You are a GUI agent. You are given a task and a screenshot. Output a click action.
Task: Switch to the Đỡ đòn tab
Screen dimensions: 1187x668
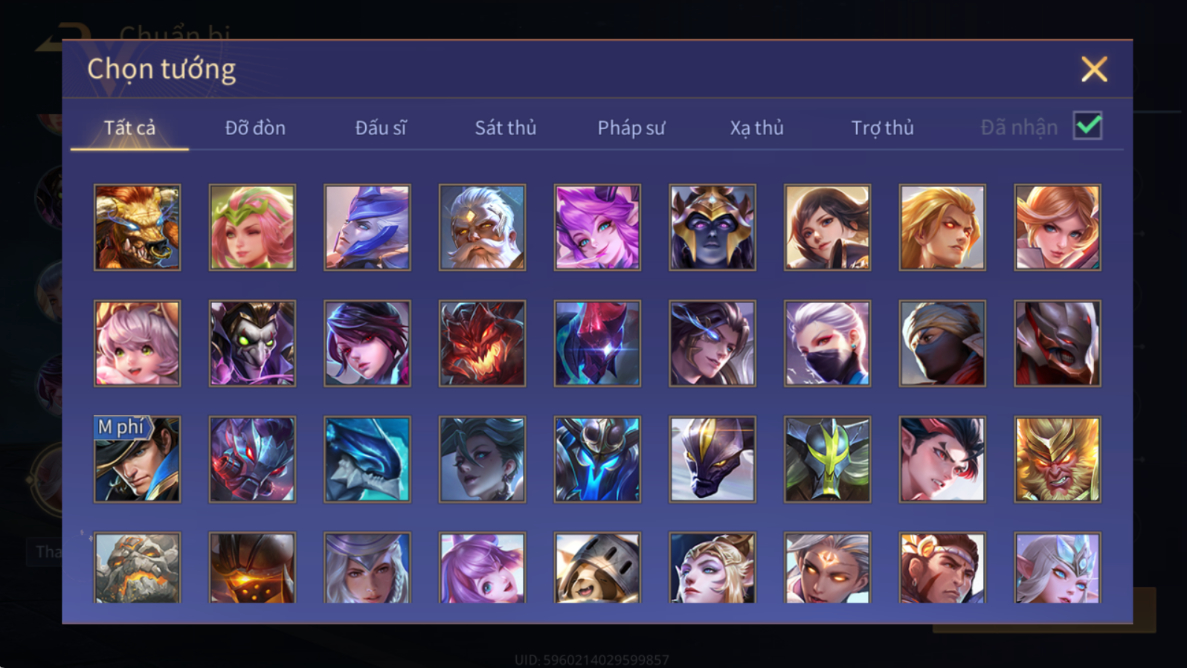coord(255,127)
